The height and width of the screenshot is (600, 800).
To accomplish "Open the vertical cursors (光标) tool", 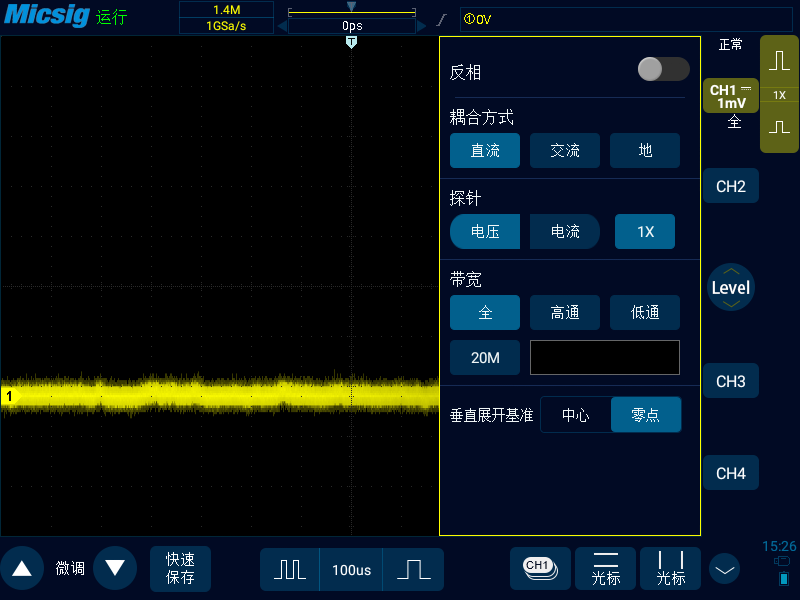I will point(670,568).
